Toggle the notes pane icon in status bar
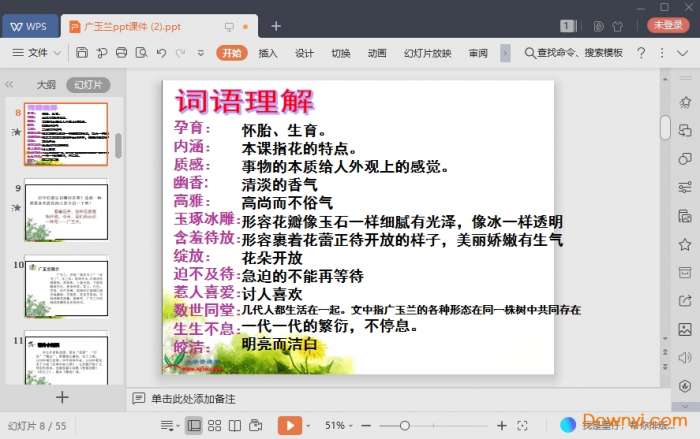This screenshot has width=700, height=439. (168, 426)
